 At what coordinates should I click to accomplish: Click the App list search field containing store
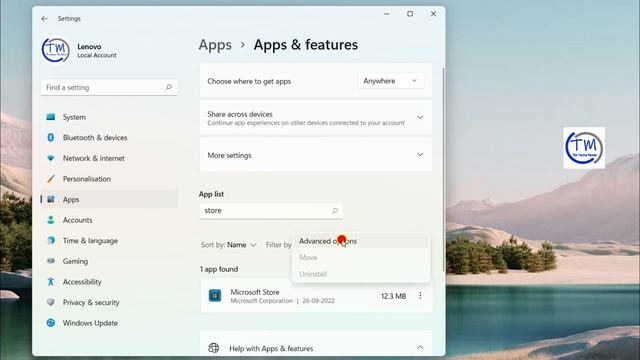[271, 211]
